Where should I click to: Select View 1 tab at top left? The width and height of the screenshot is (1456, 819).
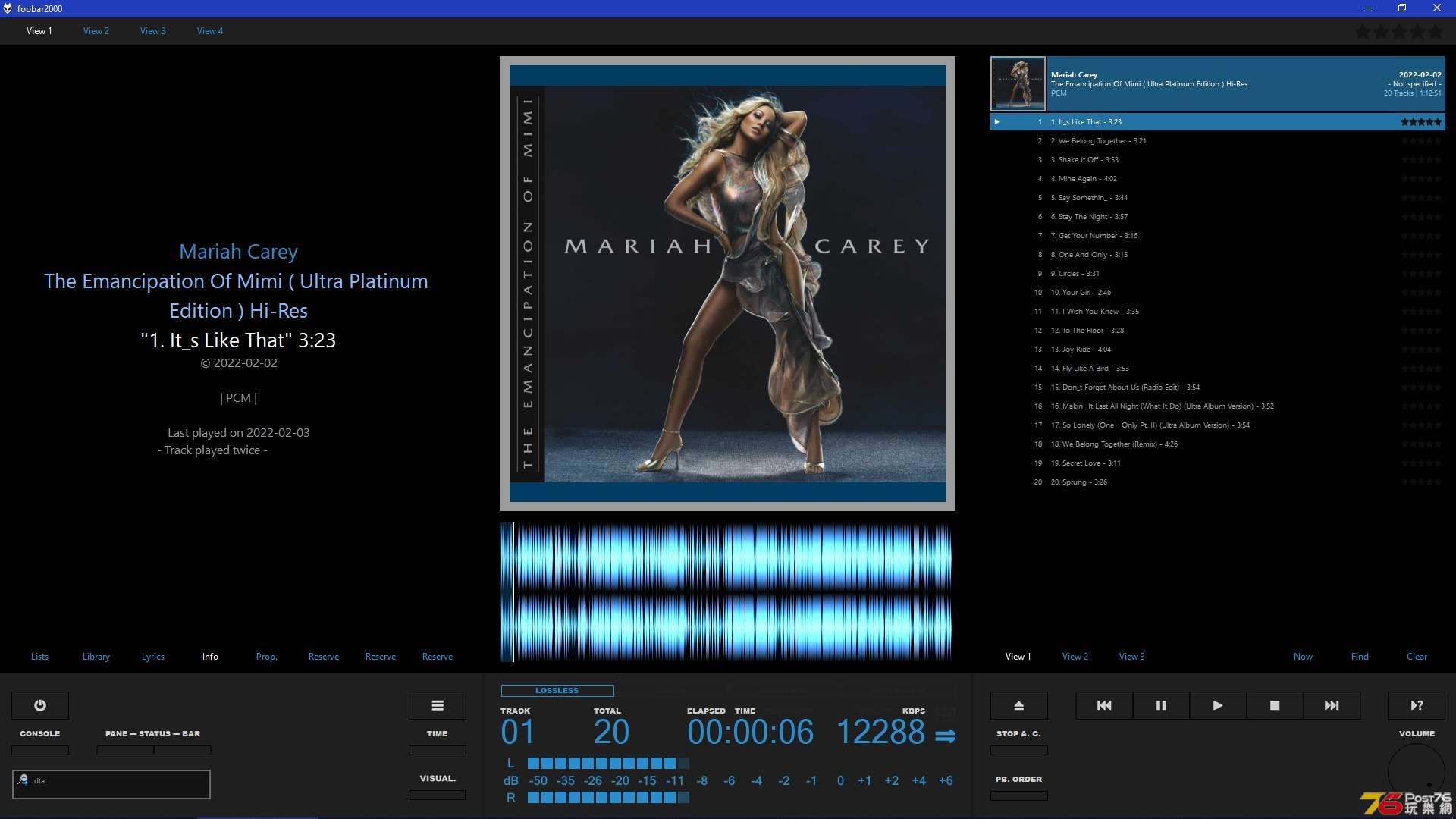point(39,31)
